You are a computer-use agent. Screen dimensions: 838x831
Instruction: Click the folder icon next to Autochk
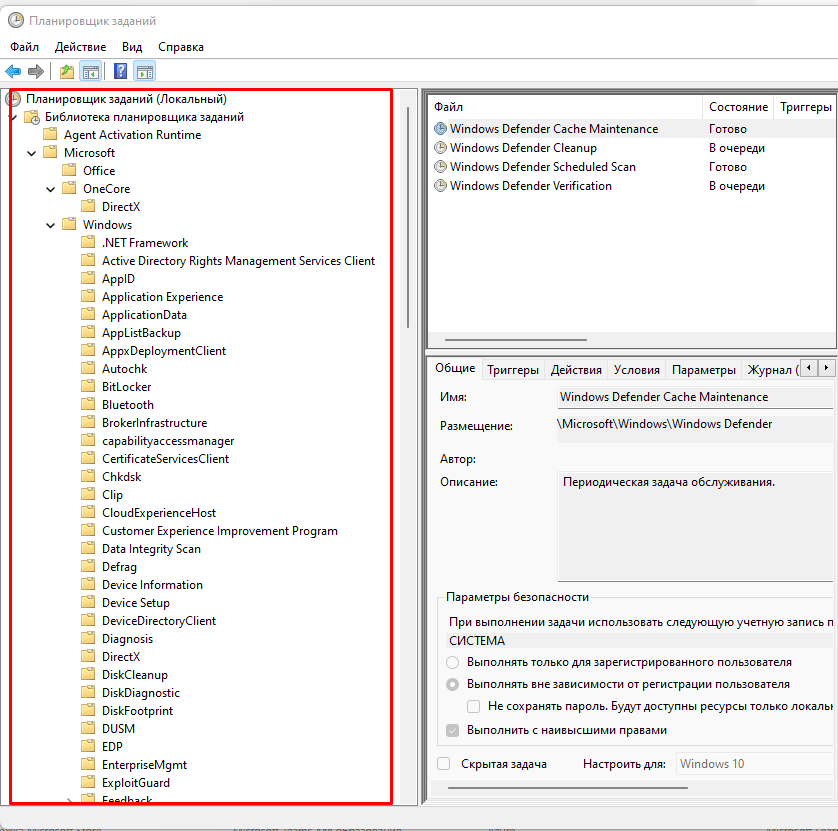88,368
